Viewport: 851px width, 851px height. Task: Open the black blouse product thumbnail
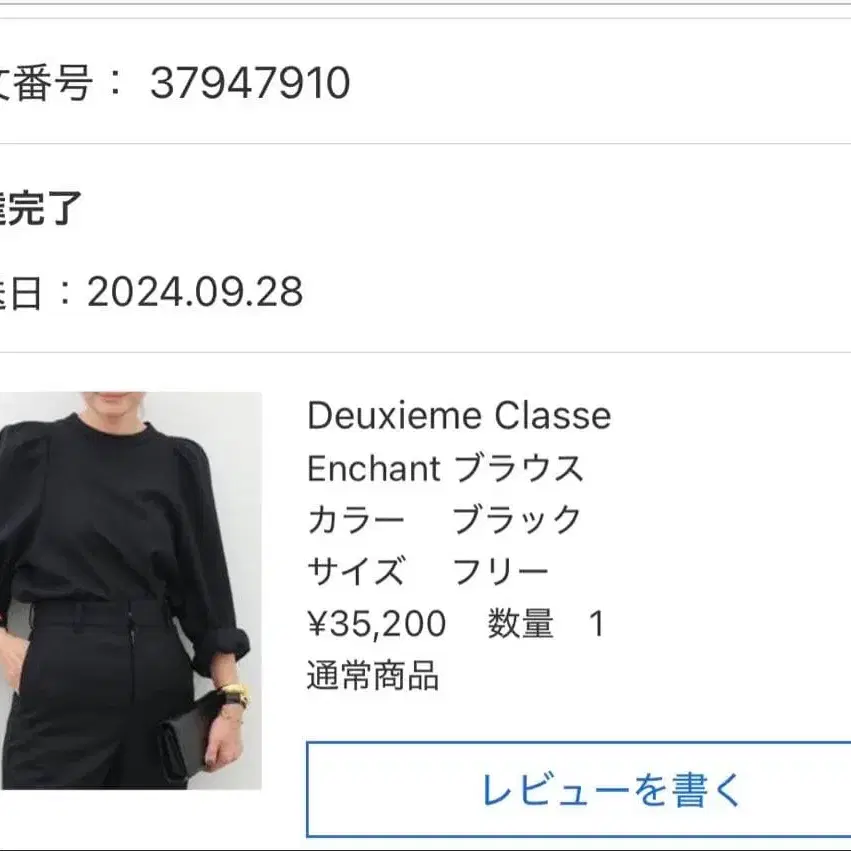131,590
